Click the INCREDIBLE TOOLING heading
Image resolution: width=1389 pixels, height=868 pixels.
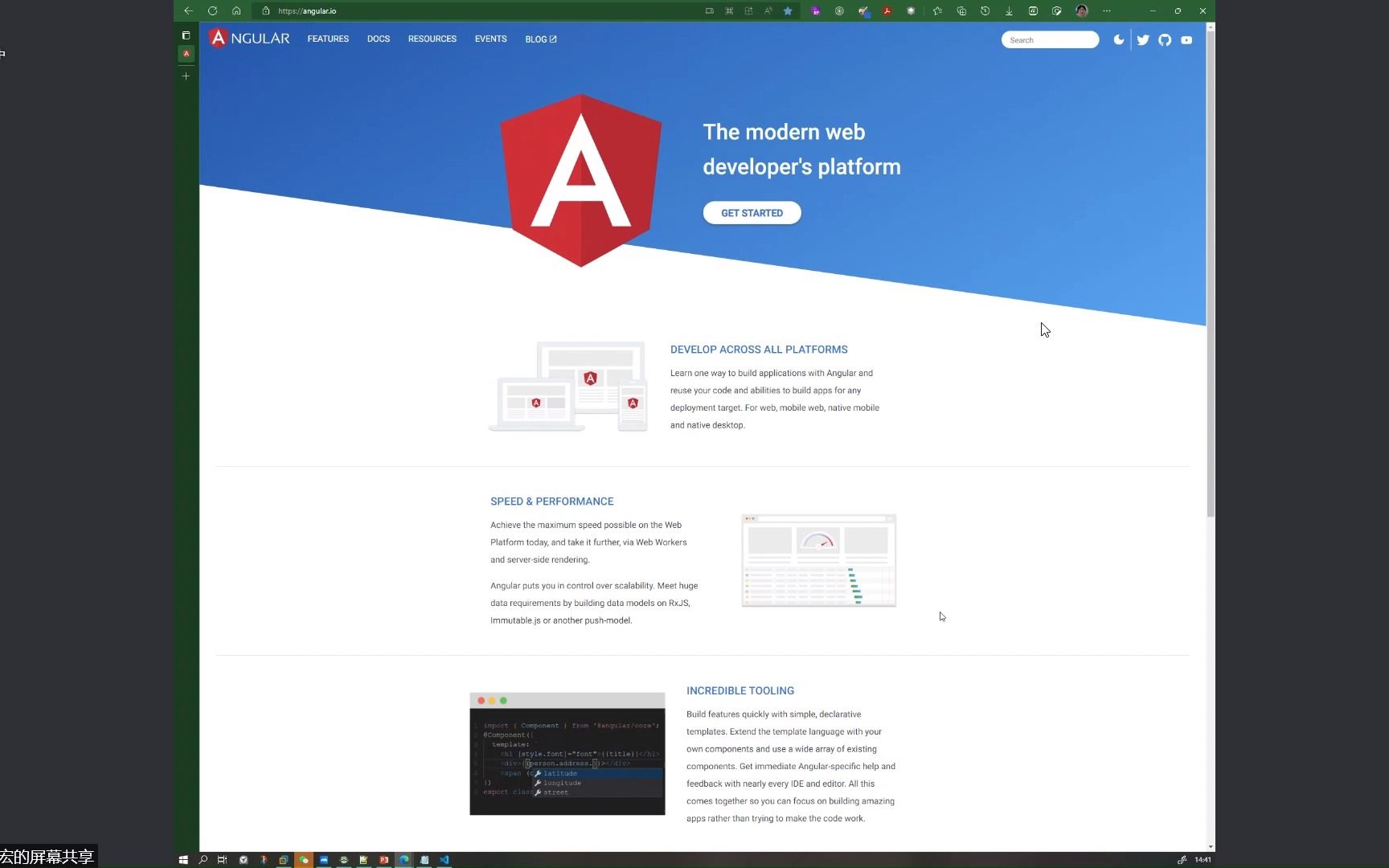click(x=740, y=690)
